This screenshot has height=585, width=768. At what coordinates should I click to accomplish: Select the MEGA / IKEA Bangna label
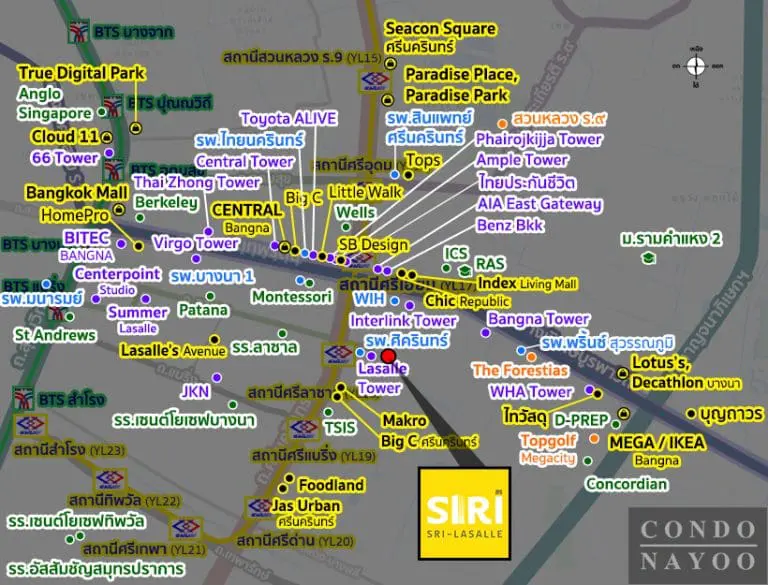[657, 451]
